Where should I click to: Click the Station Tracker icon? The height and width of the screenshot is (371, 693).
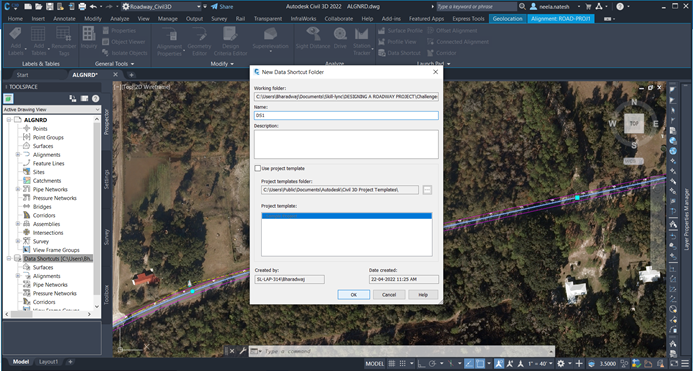point(362,34)
